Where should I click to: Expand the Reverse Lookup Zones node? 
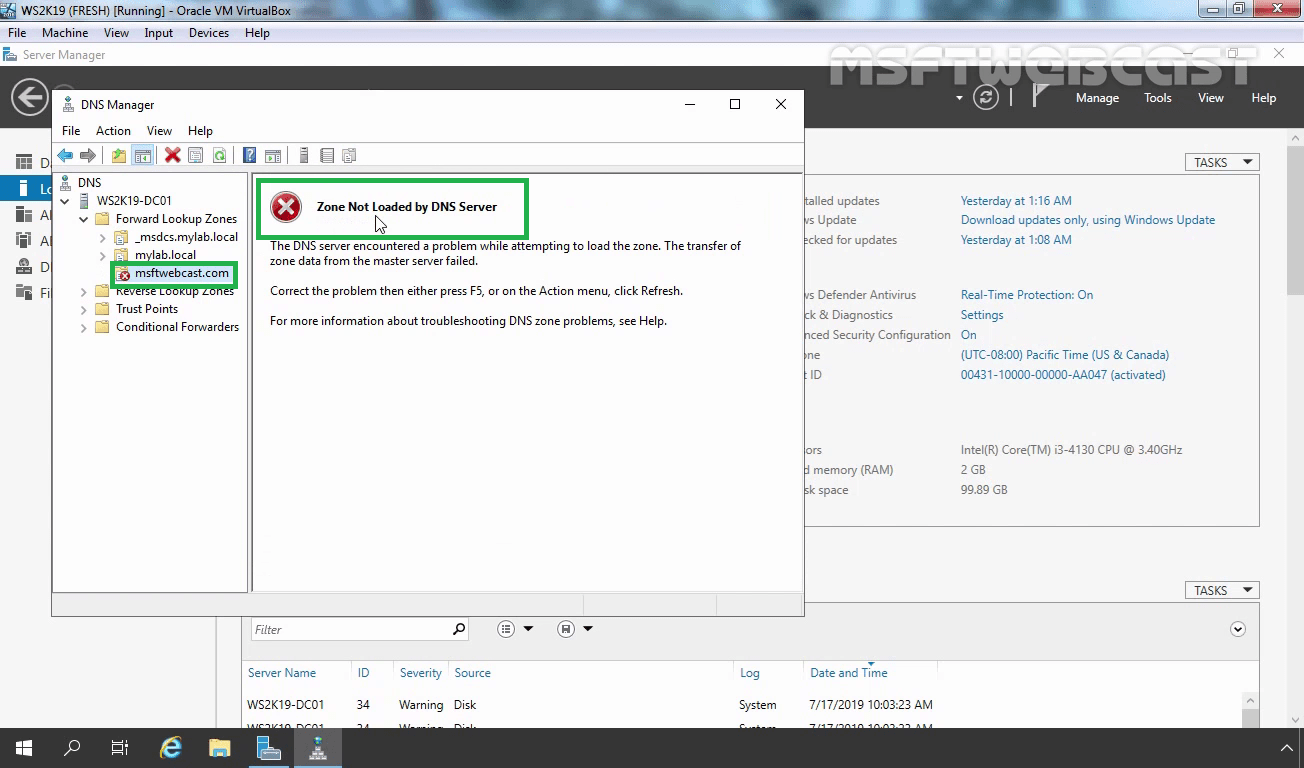[84, 291]
